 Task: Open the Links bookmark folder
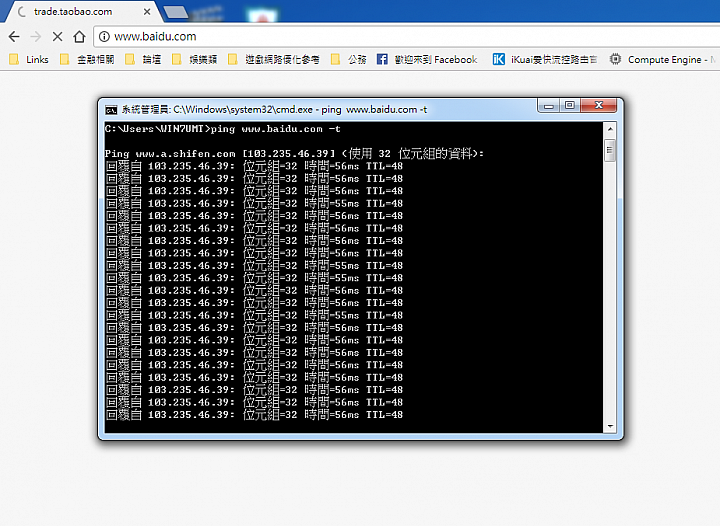(29, 59)
